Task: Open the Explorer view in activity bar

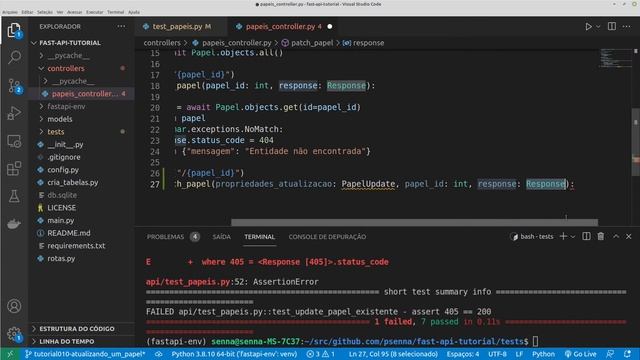Action: tap(14, 31)
